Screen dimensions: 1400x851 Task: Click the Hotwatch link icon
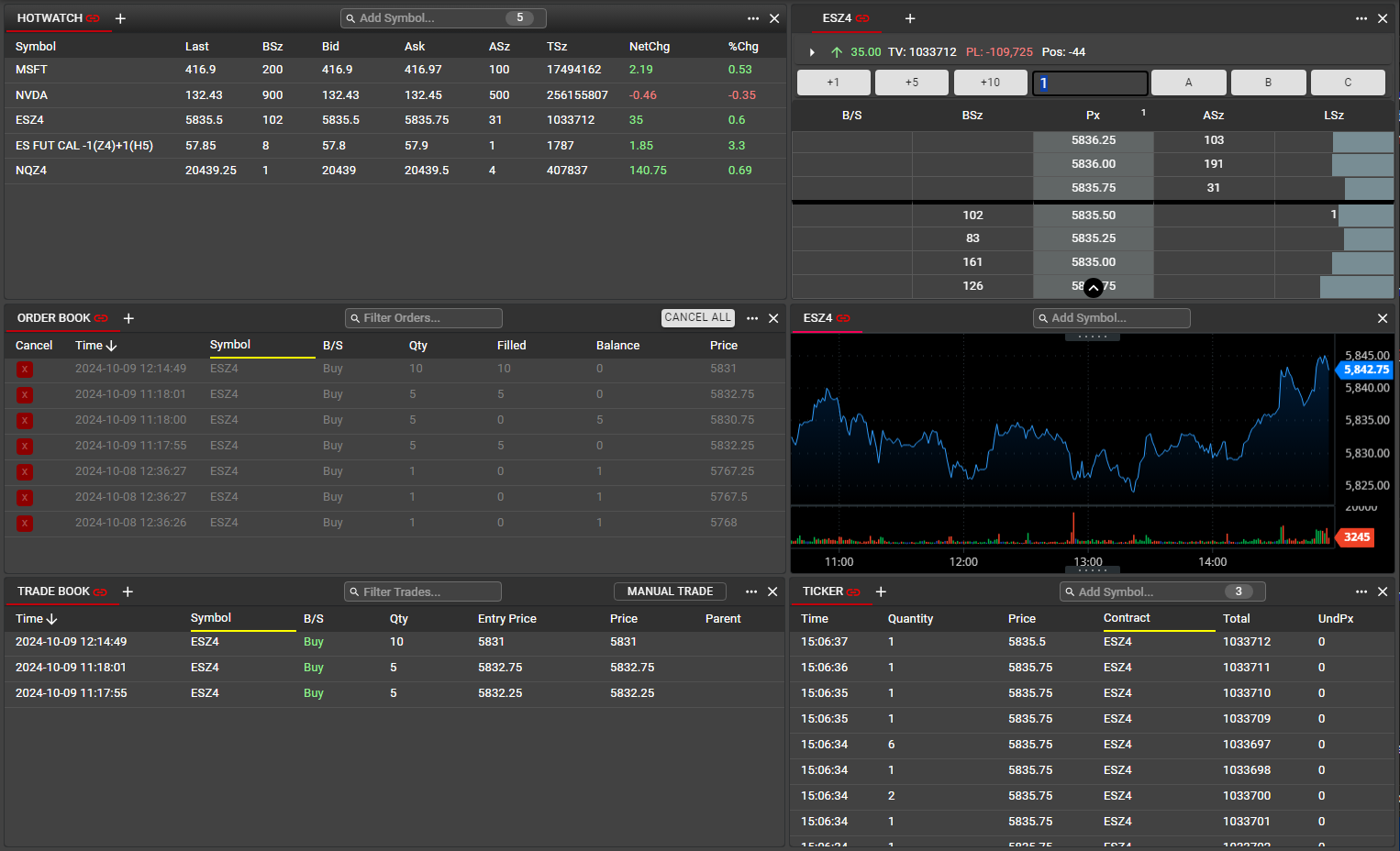(x=93, y=18)
